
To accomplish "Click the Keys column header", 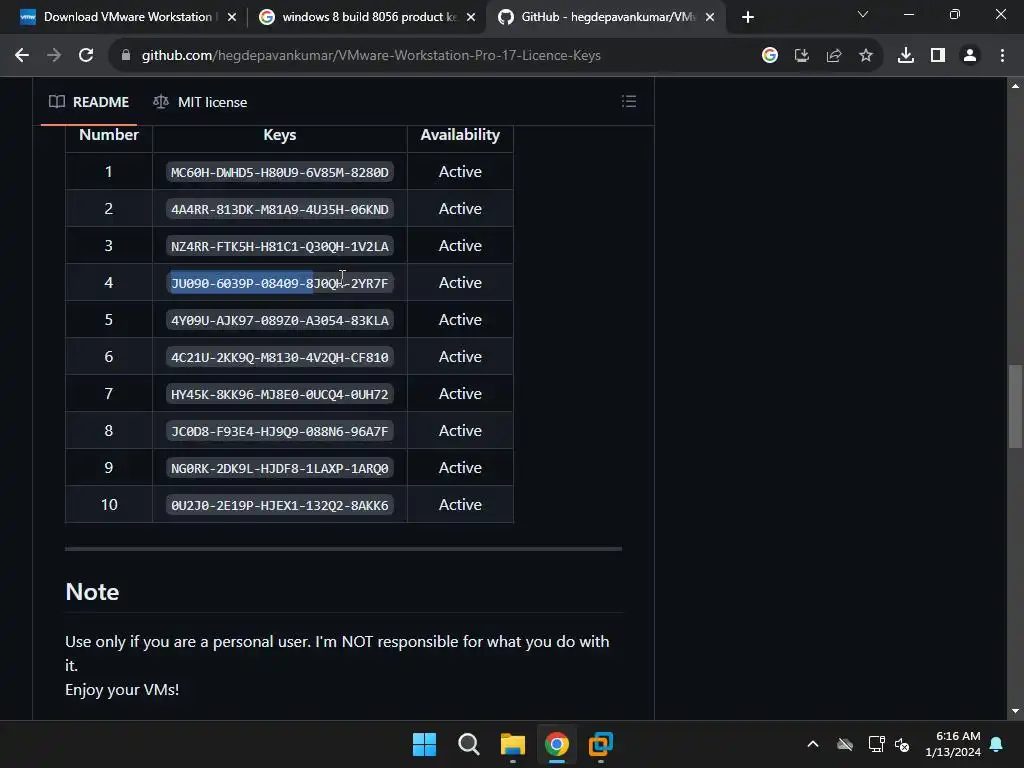I will pyautogui.click(x=280, y=135).
